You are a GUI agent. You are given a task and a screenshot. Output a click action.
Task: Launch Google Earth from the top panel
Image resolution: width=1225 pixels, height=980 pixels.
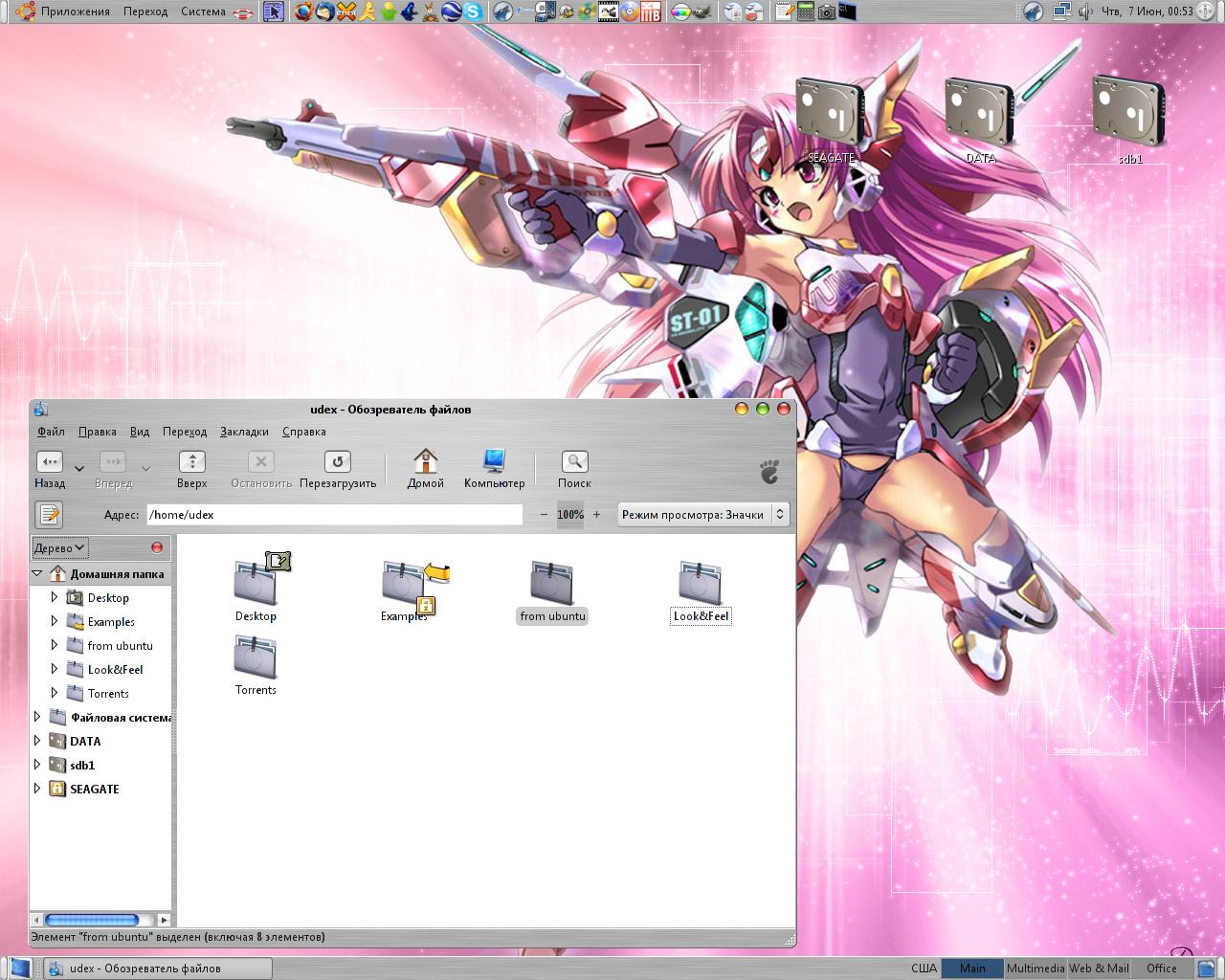pyautogui.click(x=453, y=11)
